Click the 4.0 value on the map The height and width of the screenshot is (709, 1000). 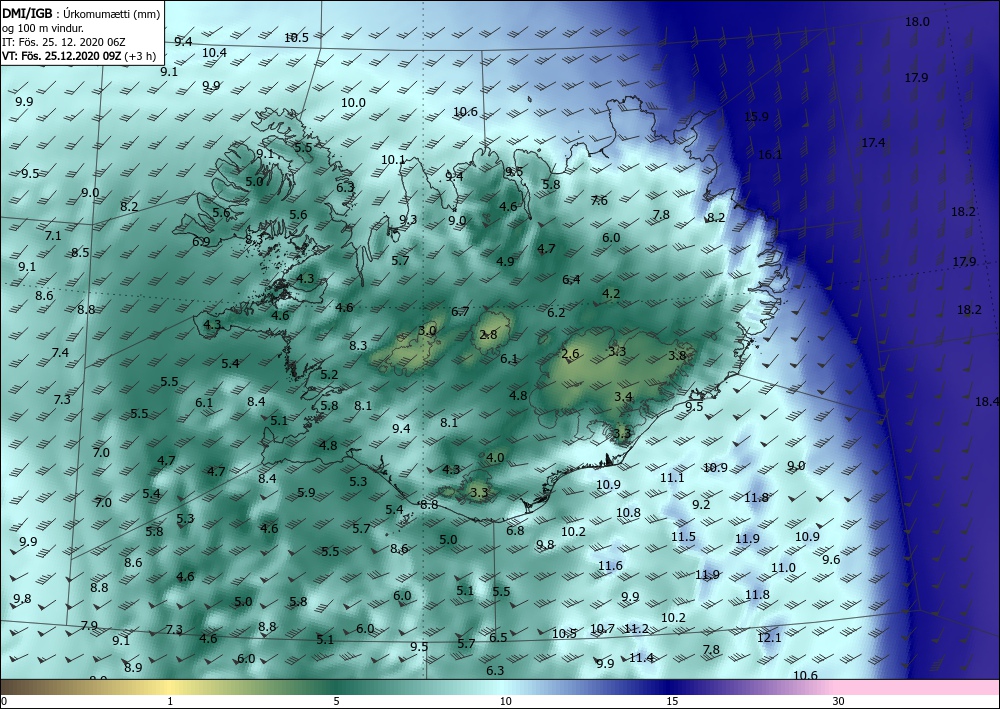tap(495, 457)
